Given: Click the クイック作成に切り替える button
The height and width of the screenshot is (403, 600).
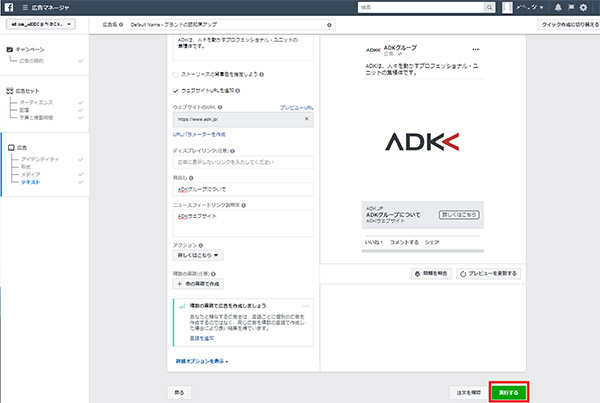Looking at the screenshot, I should (569, 24).
